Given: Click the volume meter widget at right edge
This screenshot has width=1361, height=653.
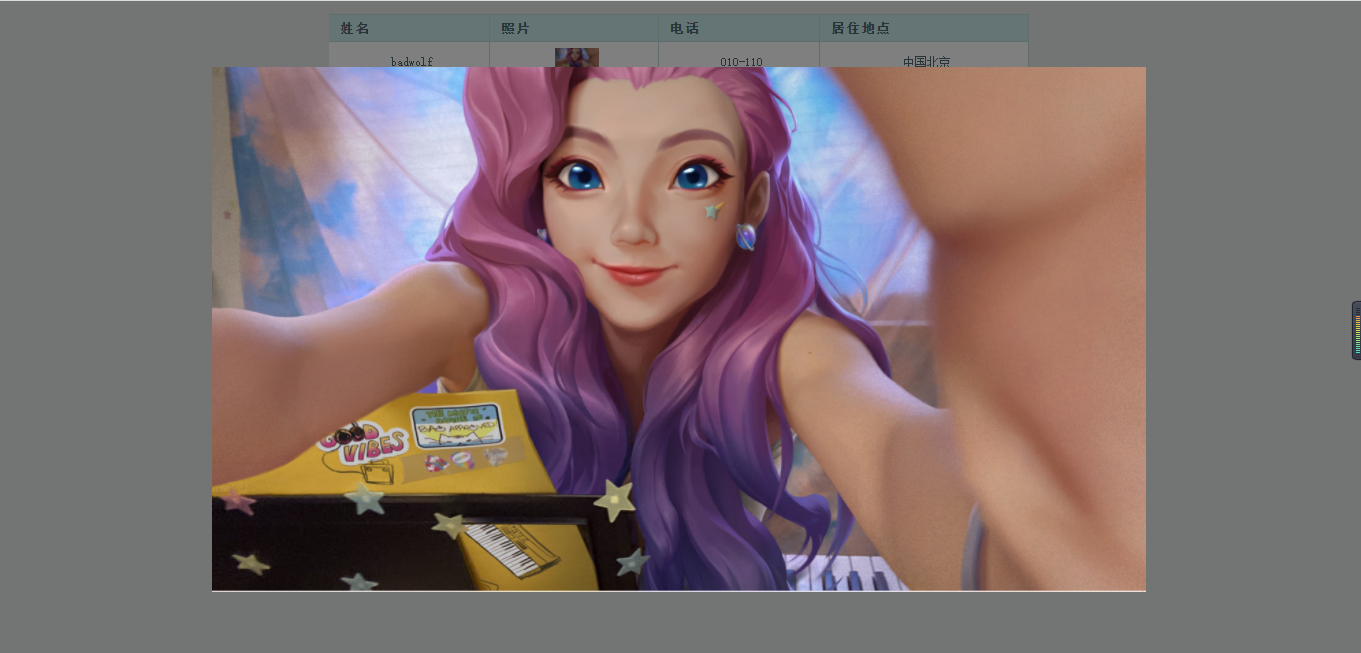Looking at the screenshot, I should pyautogui.click(x=1356, y=330).
